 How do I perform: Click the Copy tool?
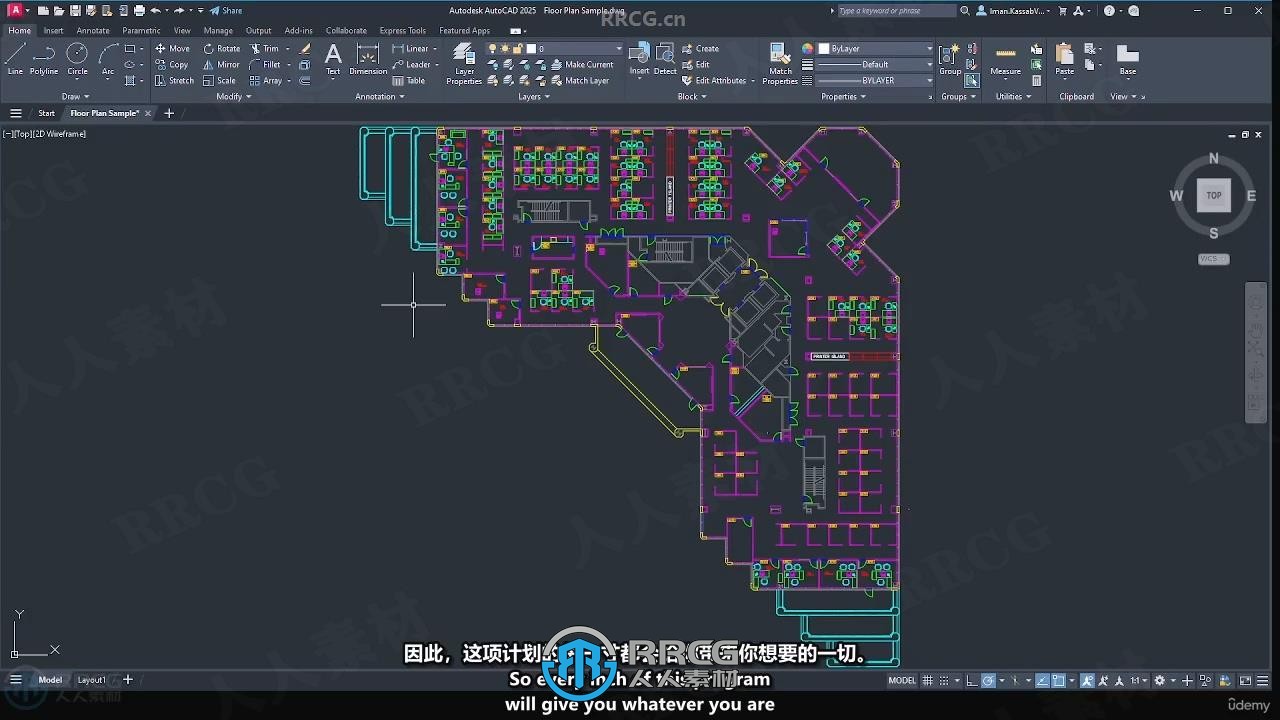click(172, 64)
